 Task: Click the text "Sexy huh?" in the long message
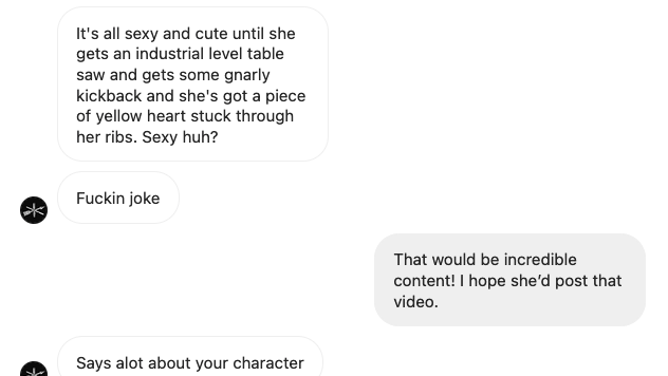180,137
